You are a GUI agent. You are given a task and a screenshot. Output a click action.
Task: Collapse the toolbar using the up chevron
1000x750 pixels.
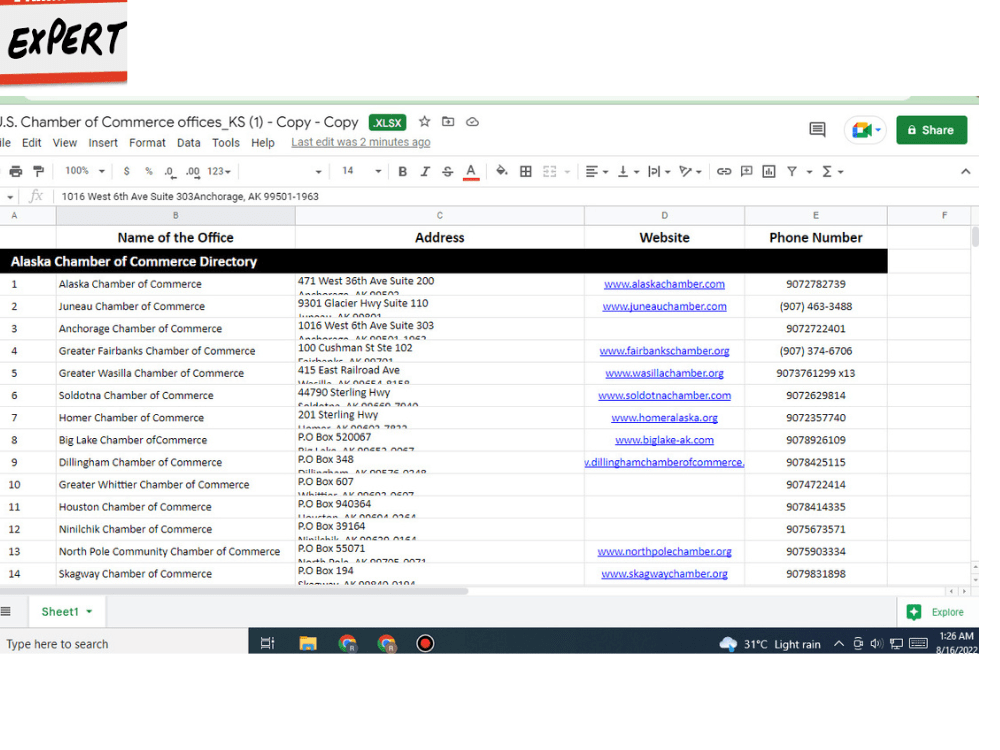(x=966, y=172)
